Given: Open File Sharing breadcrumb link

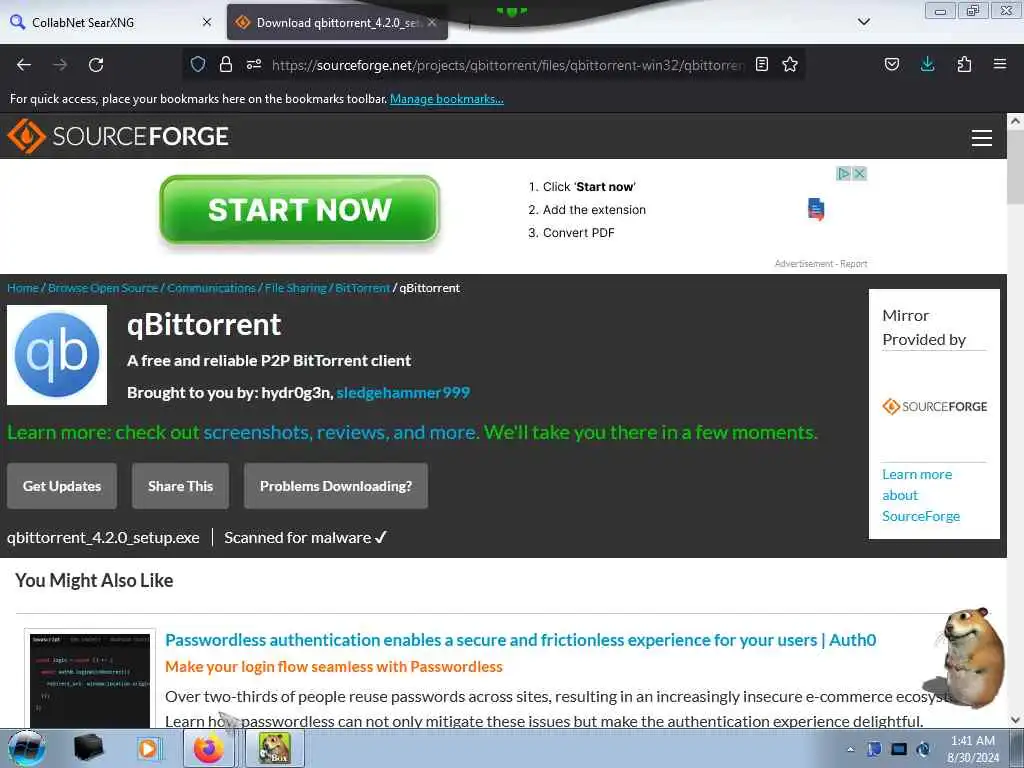Looking at the screenshot, I should click(295, 288).
